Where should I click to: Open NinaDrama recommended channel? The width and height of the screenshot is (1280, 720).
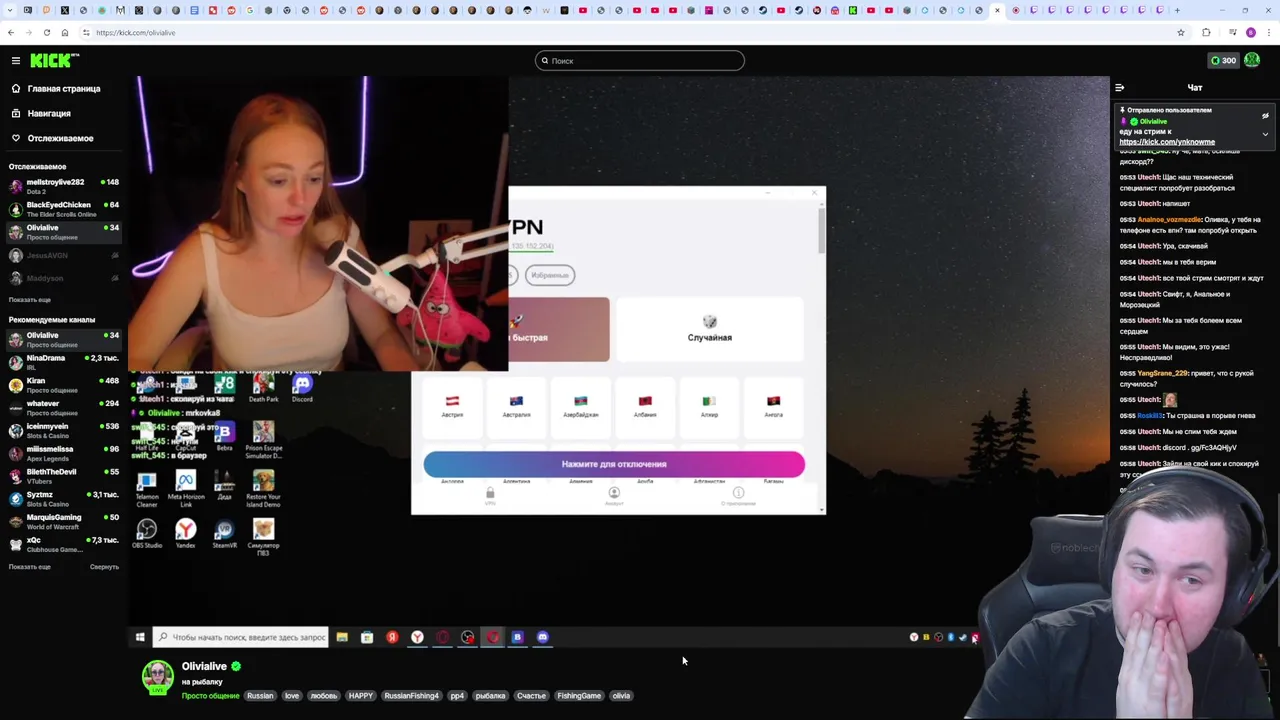[x=63, y=362]
